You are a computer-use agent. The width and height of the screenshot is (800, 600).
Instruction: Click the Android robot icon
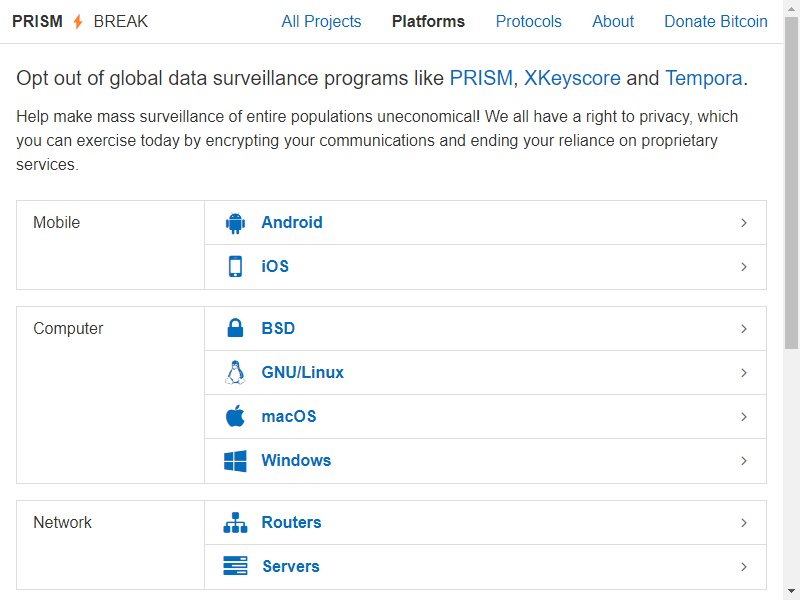click(235, 223)
